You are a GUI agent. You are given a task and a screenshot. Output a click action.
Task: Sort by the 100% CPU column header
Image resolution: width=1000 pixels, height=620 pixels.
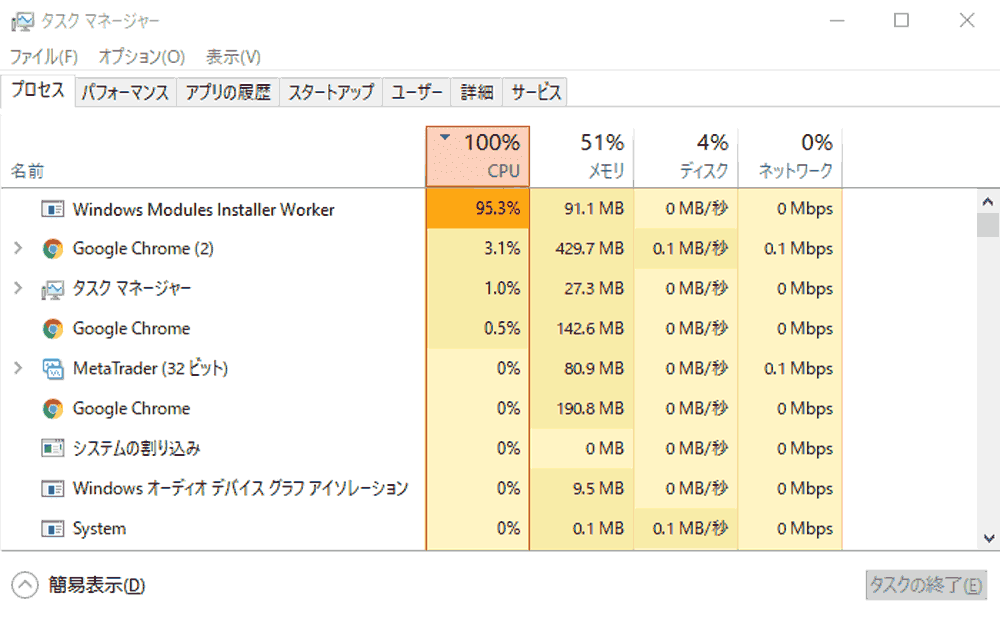(478, 157)
